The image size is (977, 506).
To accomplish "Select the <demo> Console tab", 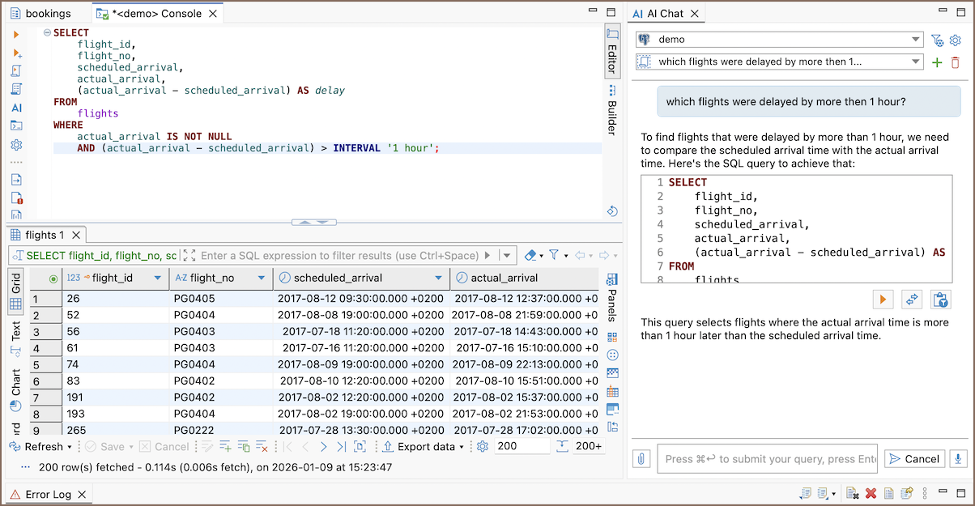I will (156, 13).
